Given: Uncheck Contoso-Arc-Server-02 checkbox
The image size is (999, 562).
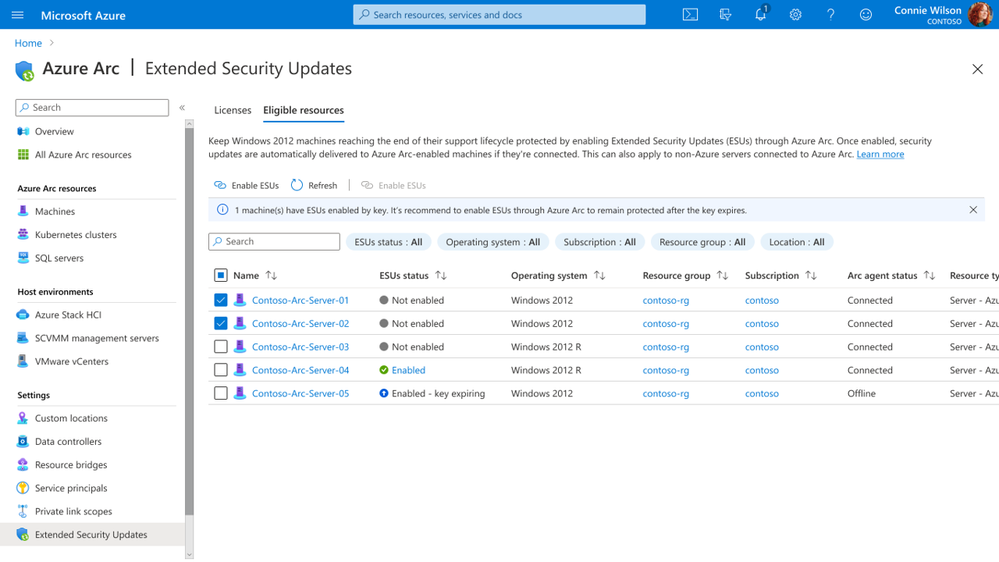Looking at the screenshot, I should [x=220, y=323].
